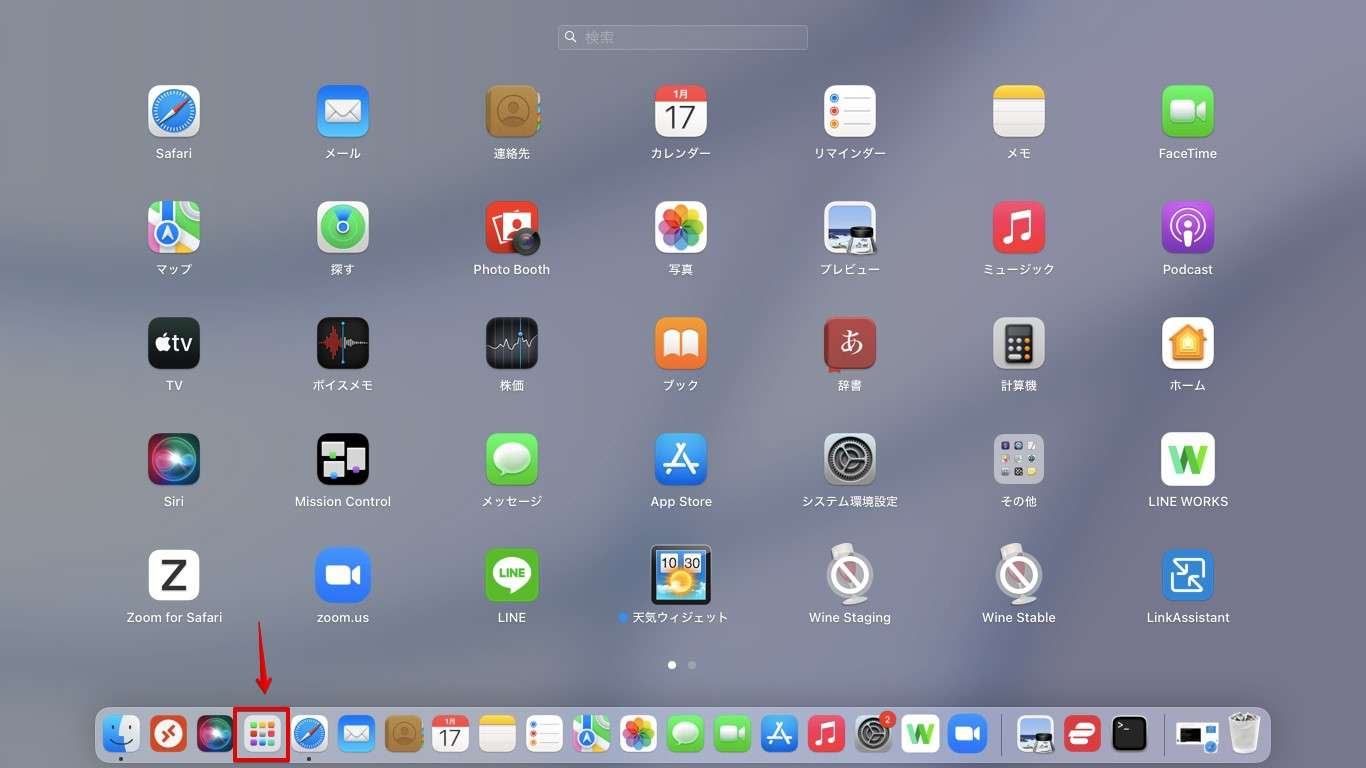The height and width of the screenshot is (768, 1366).
Task: Open the Apple TV app
Action: pos(174,343)
